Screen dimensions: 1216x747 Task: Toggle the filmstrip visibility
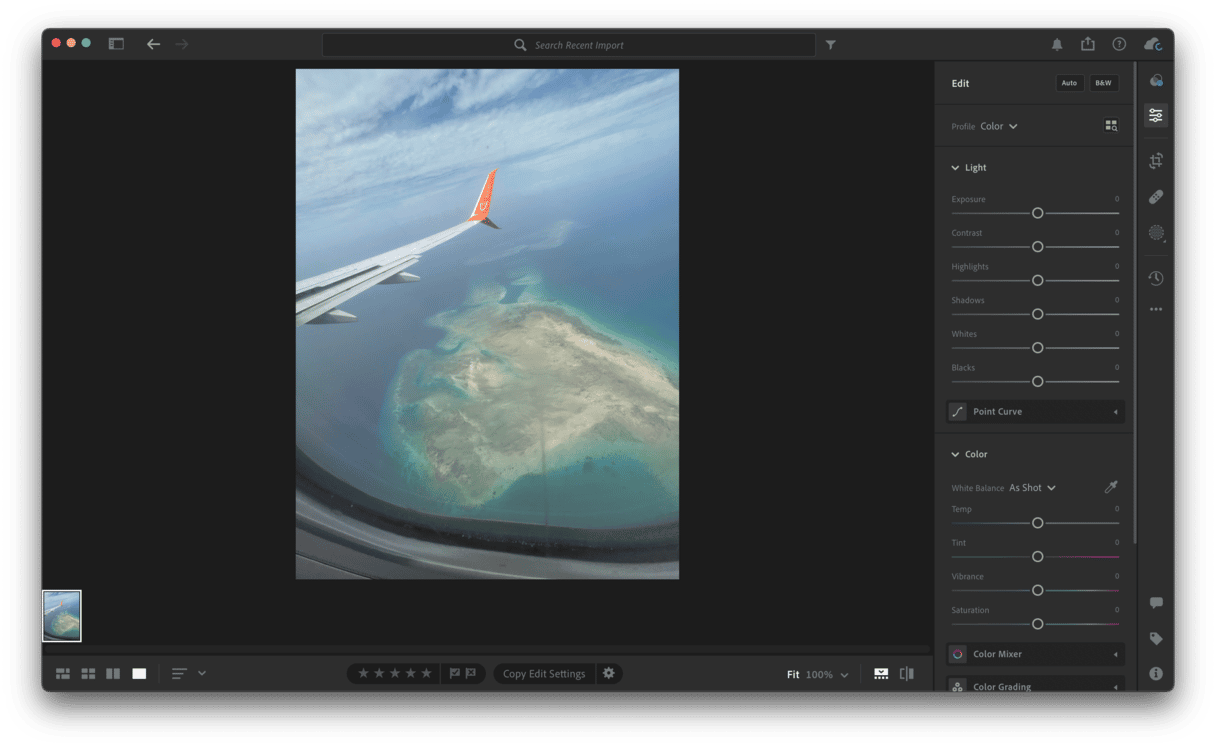[881, 674]
